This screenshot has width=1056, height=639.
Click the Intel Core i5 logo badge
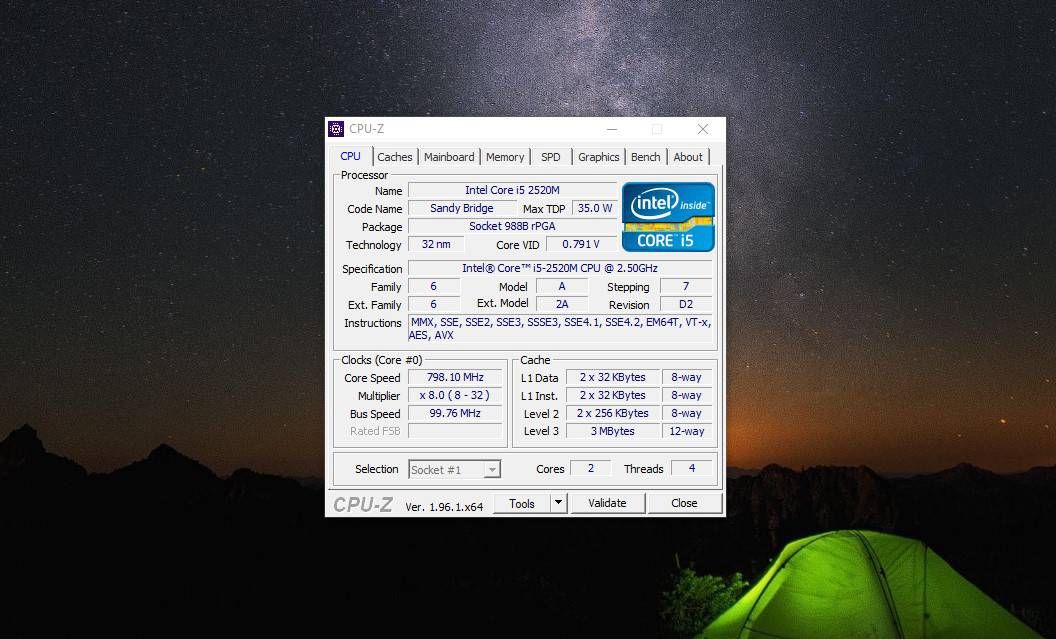click(668, 217)
